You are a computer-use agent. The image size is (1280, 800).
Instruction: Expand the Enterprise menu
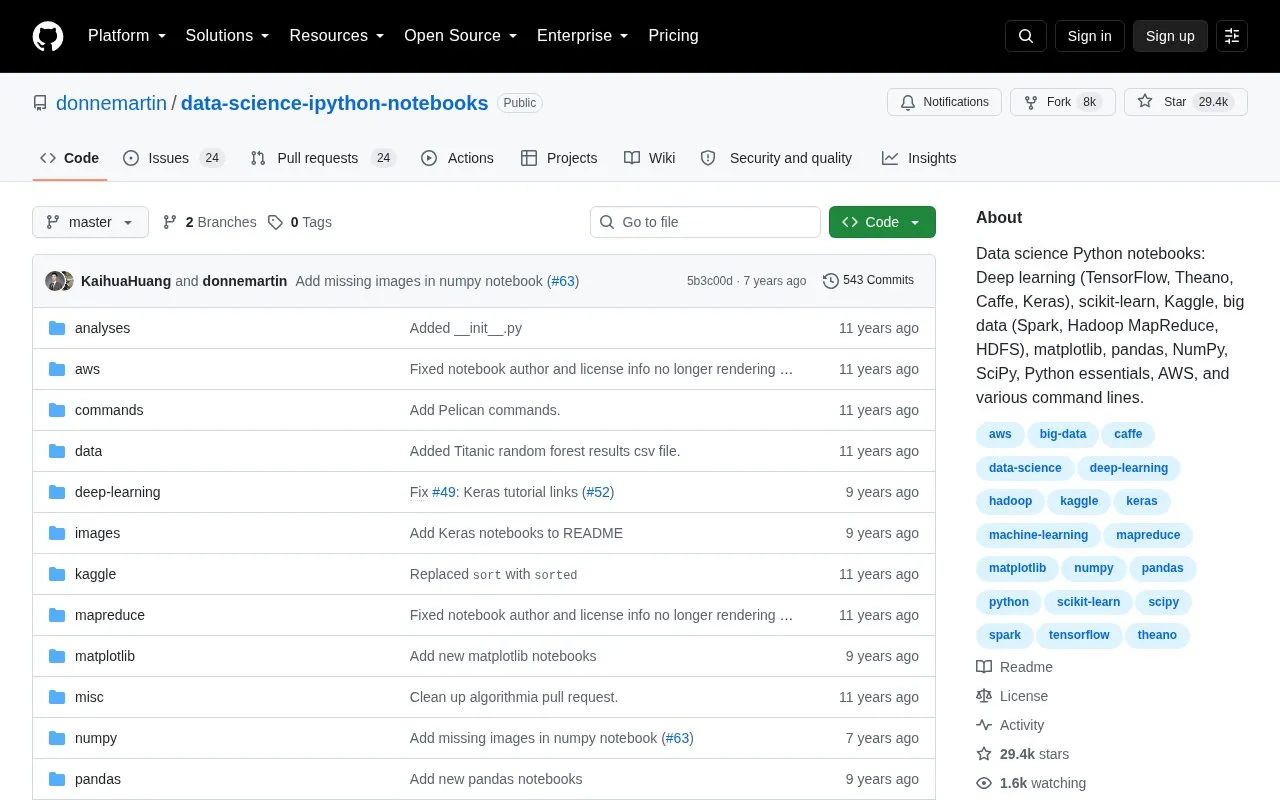582,36
